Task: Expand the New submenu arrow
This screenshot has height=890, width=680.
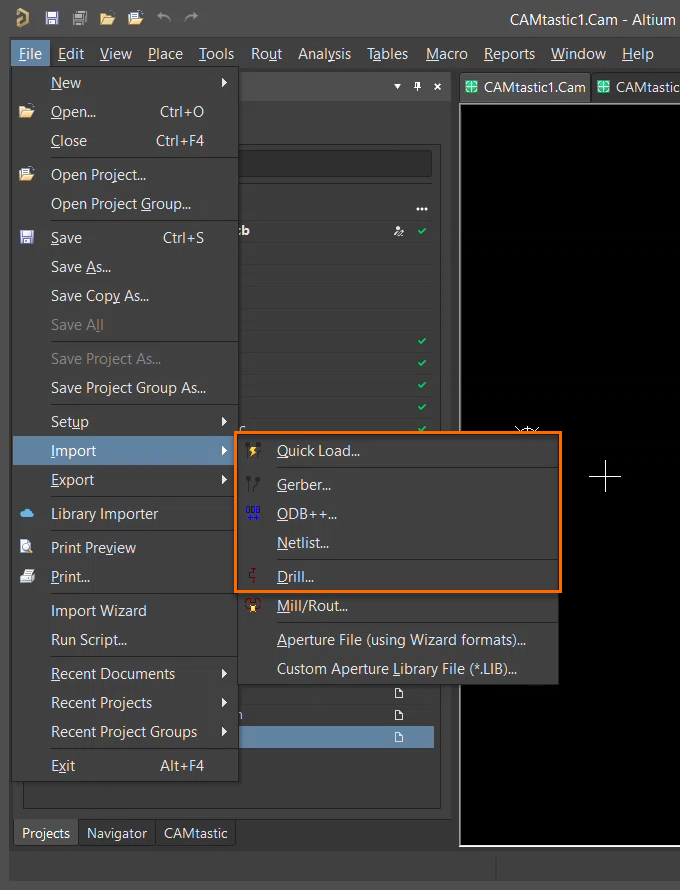Action: [x=224, y=83]
